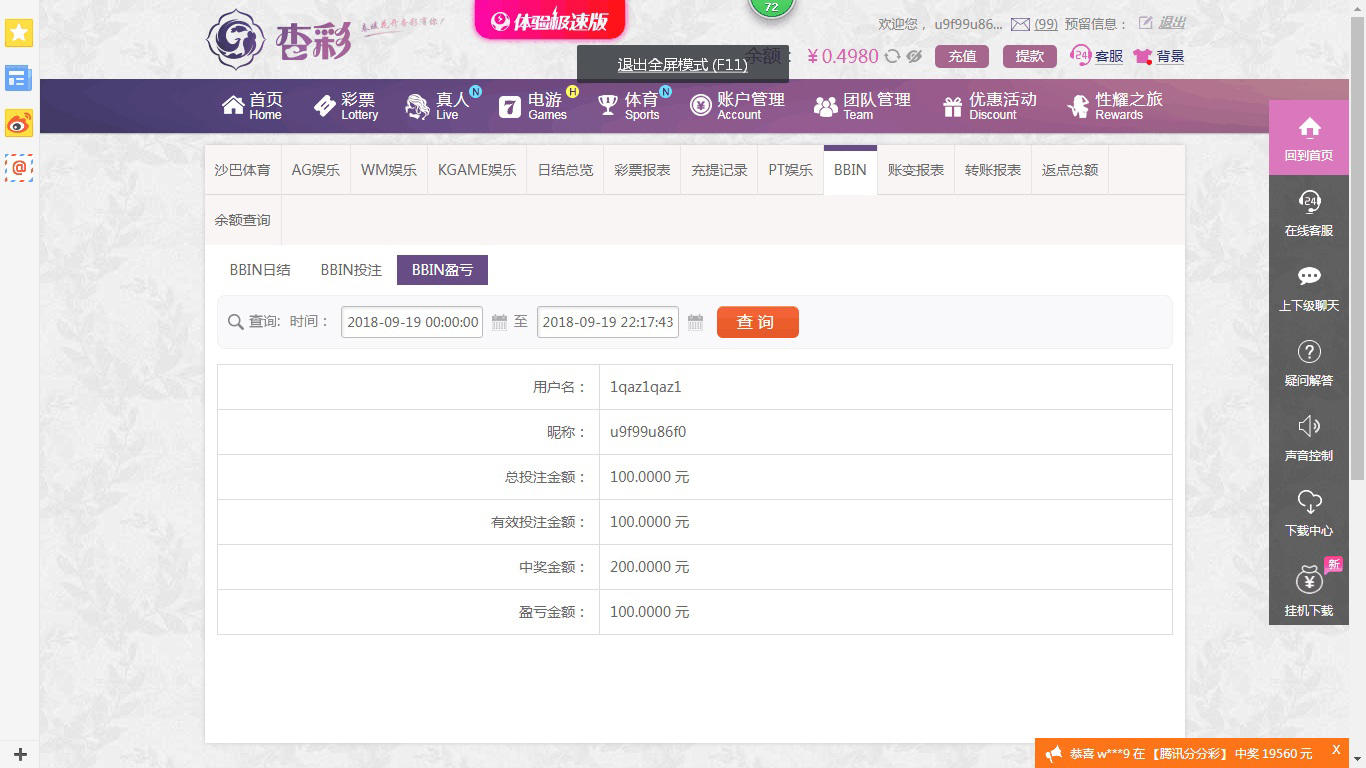Screen dimensions: 1366x768
Task: Open the mail inbox envelope icon
Action: pyautogui.click(x=1020, y=24)
